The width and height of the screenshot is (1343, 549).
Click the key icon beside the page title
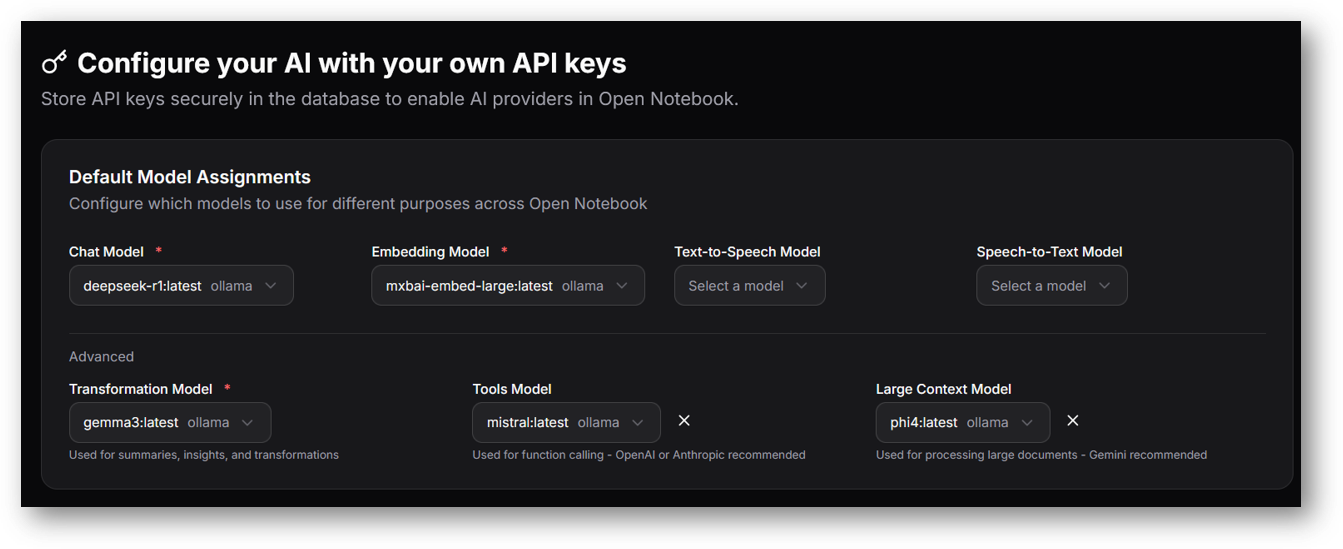click(x=54, y=63)
